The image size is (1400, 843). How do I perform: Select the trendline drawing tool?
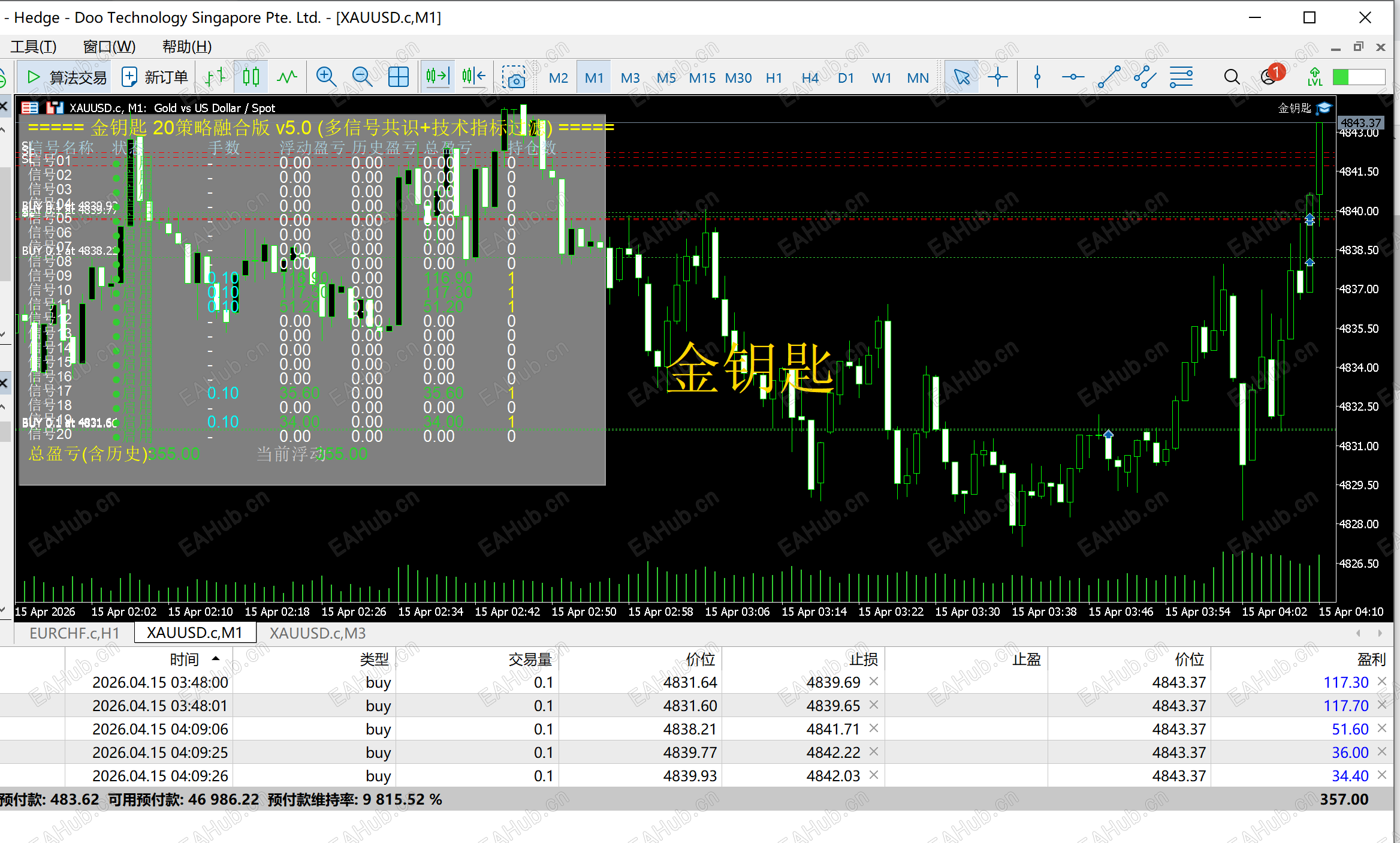tap(1109, 77)
